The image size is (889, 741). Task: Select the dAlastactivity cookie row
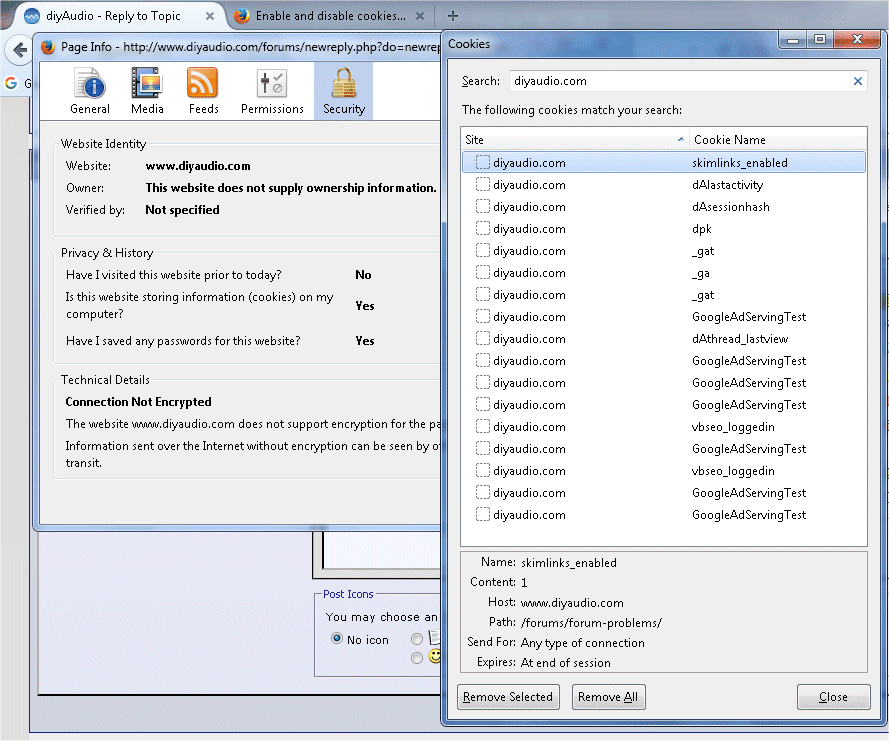(x=664, y=185)
